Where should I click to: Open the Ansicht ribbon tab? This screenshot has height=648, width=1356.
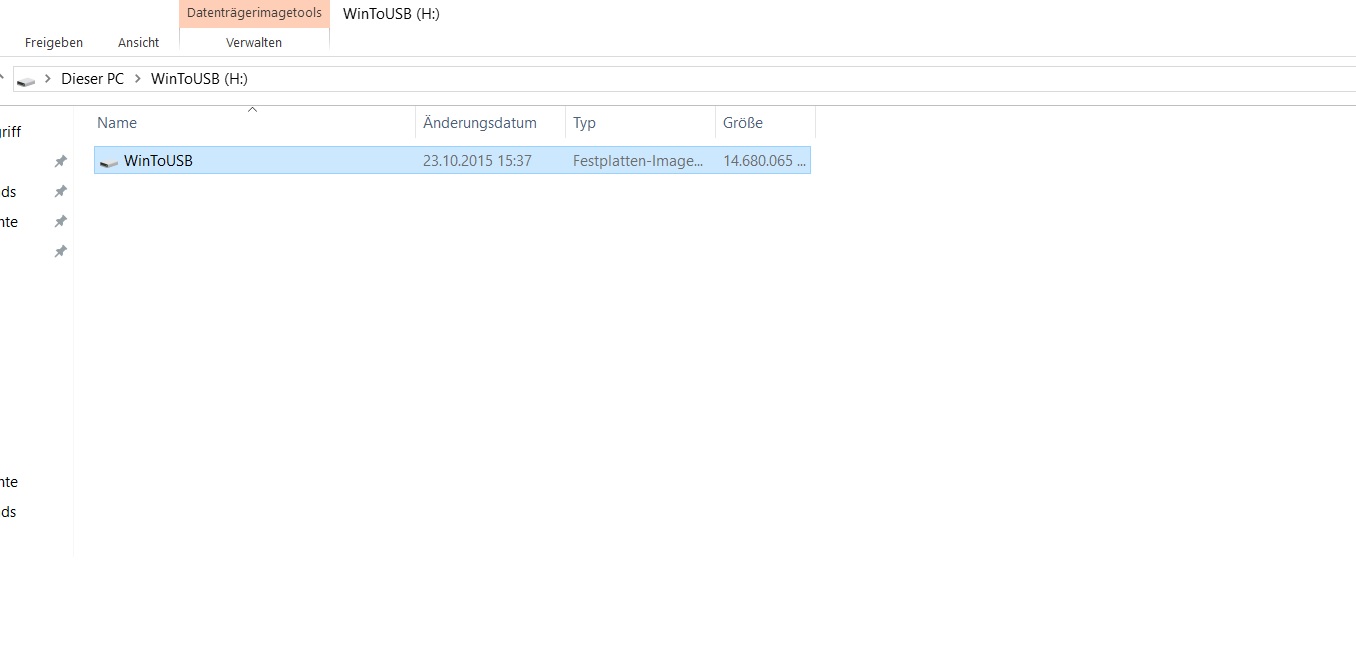pyautogui.click(x=138, y=43)
